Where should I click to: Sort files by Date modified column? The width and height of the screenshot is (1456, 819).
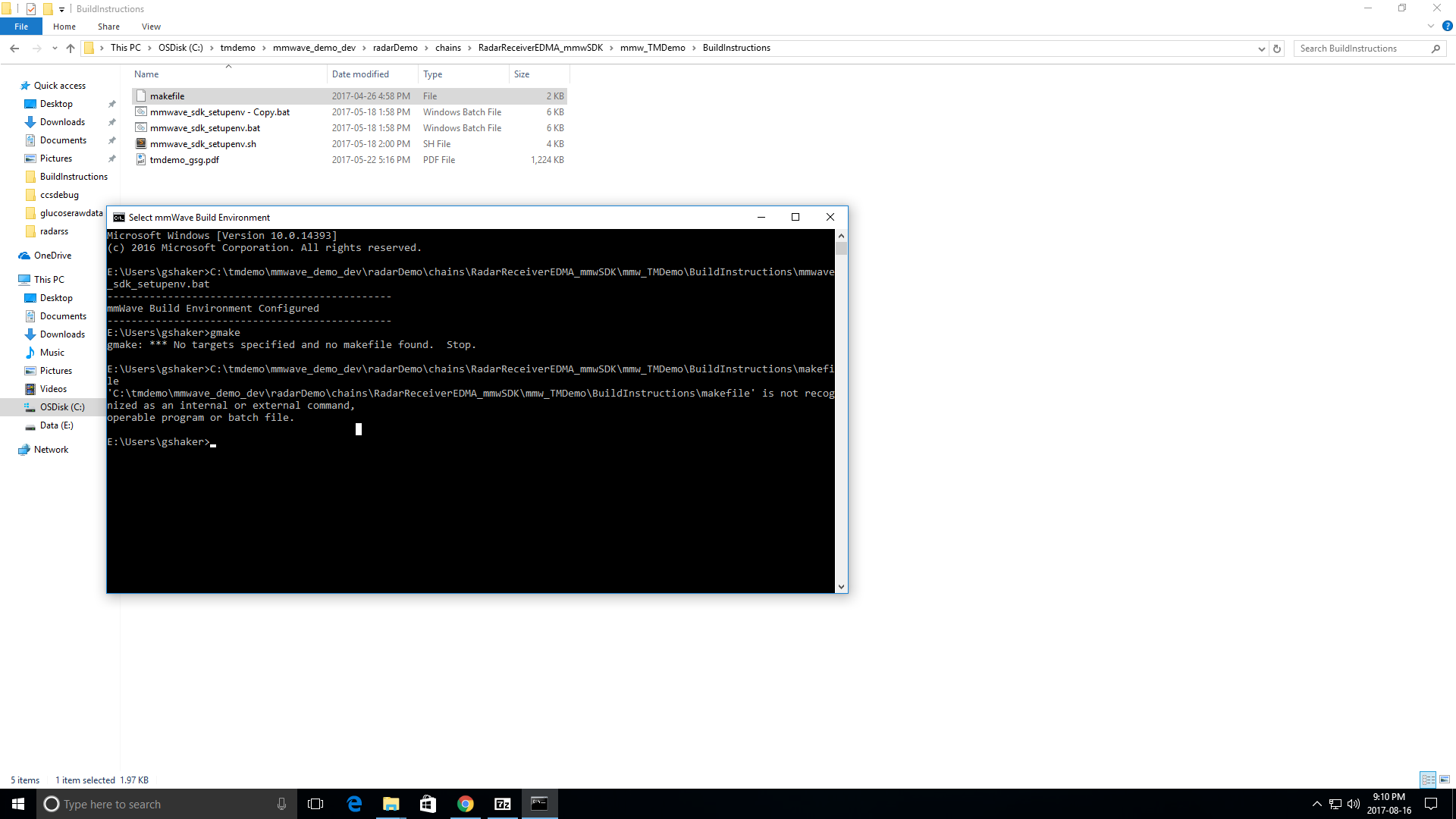372,74
